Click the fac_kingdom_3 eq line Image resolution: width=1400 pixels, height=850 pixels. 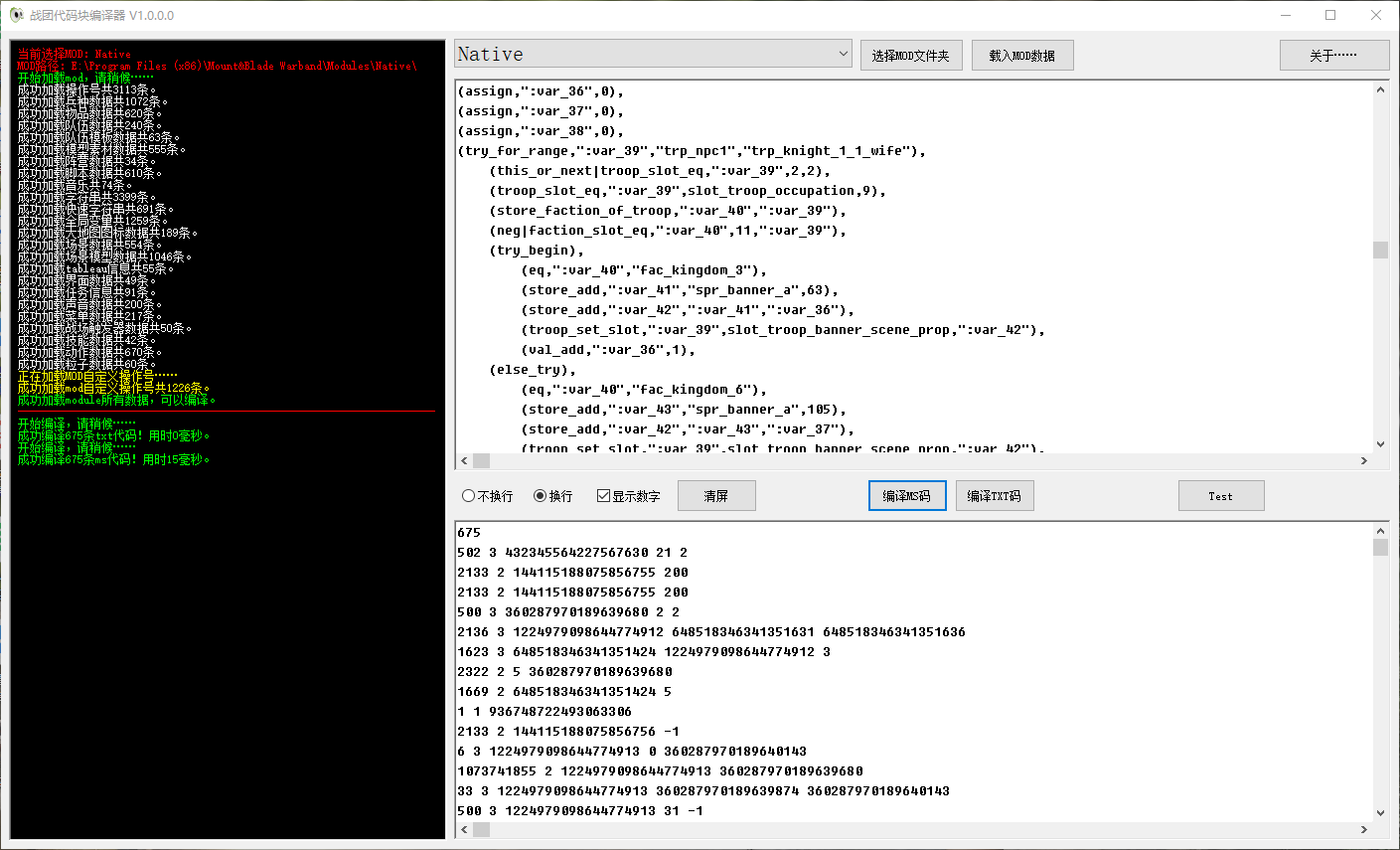pyautogui.click(x=644, y=270)
